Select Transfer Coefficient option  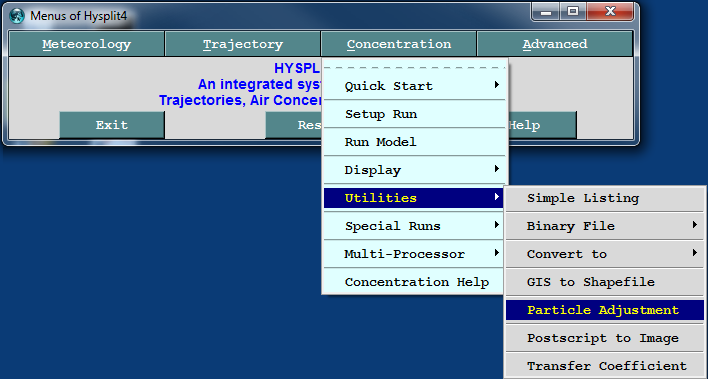click(605, 365)
